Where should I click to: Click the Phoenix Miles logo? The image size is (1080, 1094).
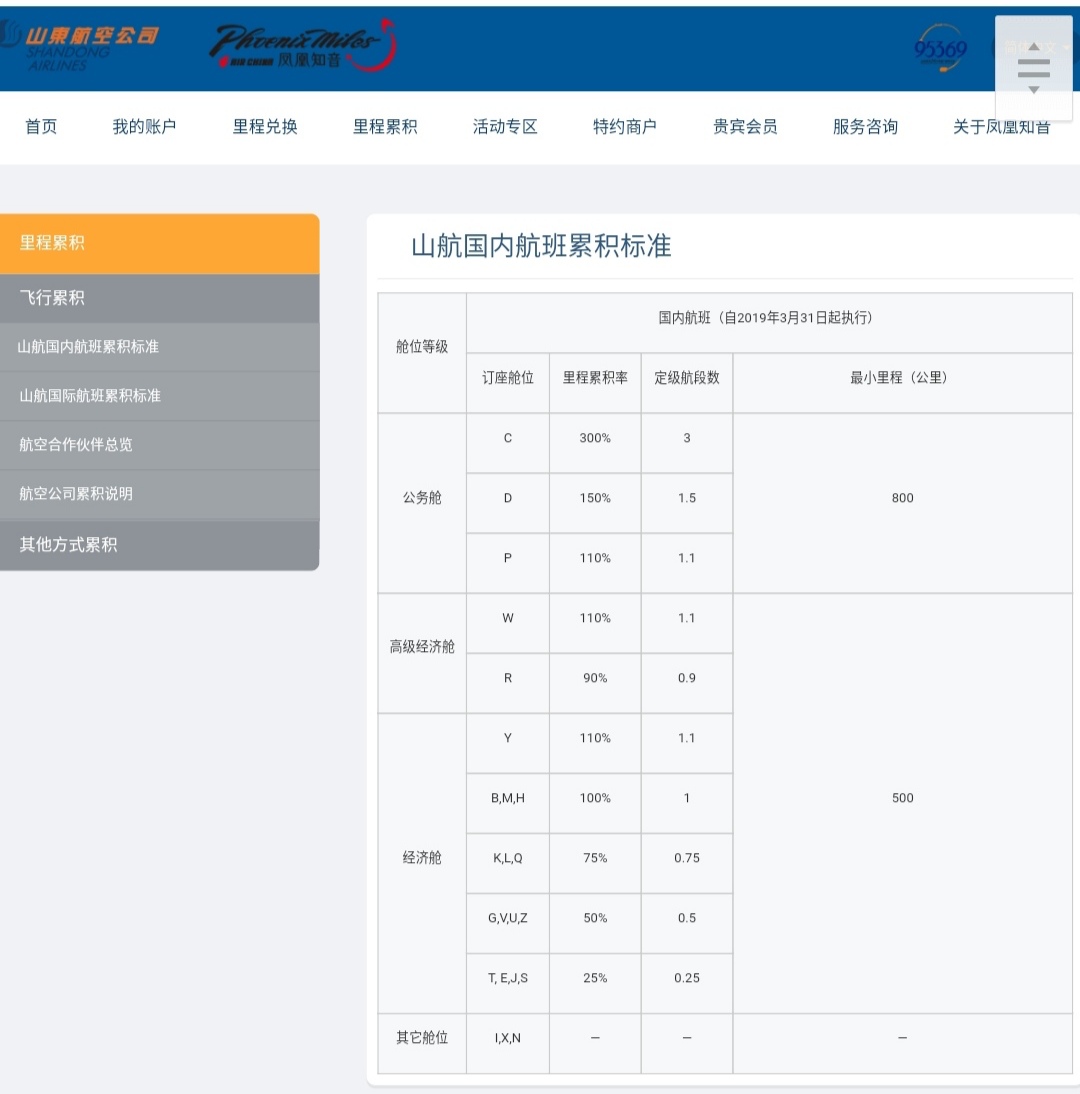(303, 46)
